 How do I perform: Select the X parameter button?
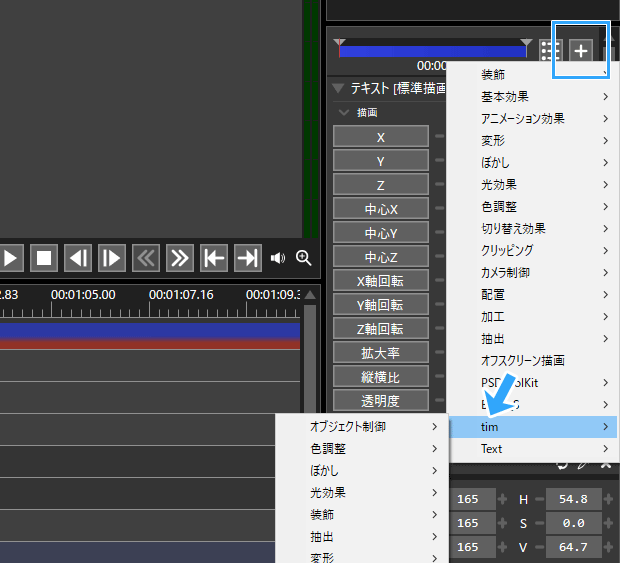coord(381,137)
